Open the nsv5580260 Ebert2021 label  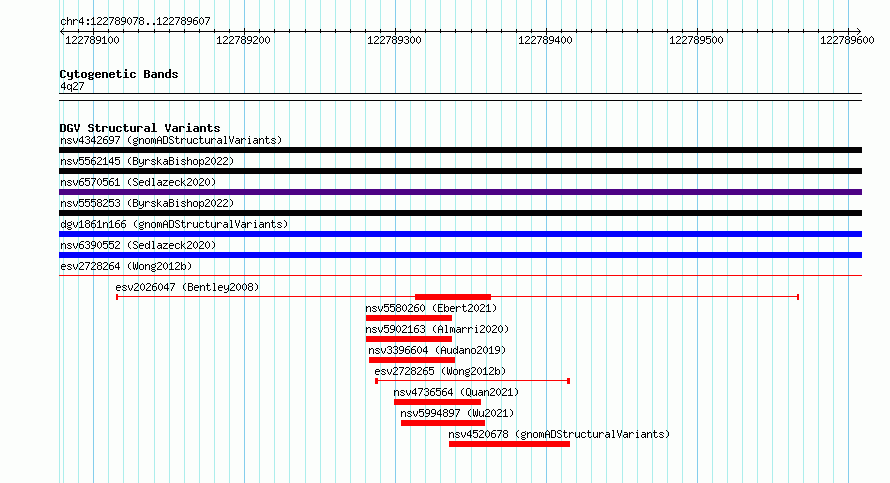coord(431,308)
